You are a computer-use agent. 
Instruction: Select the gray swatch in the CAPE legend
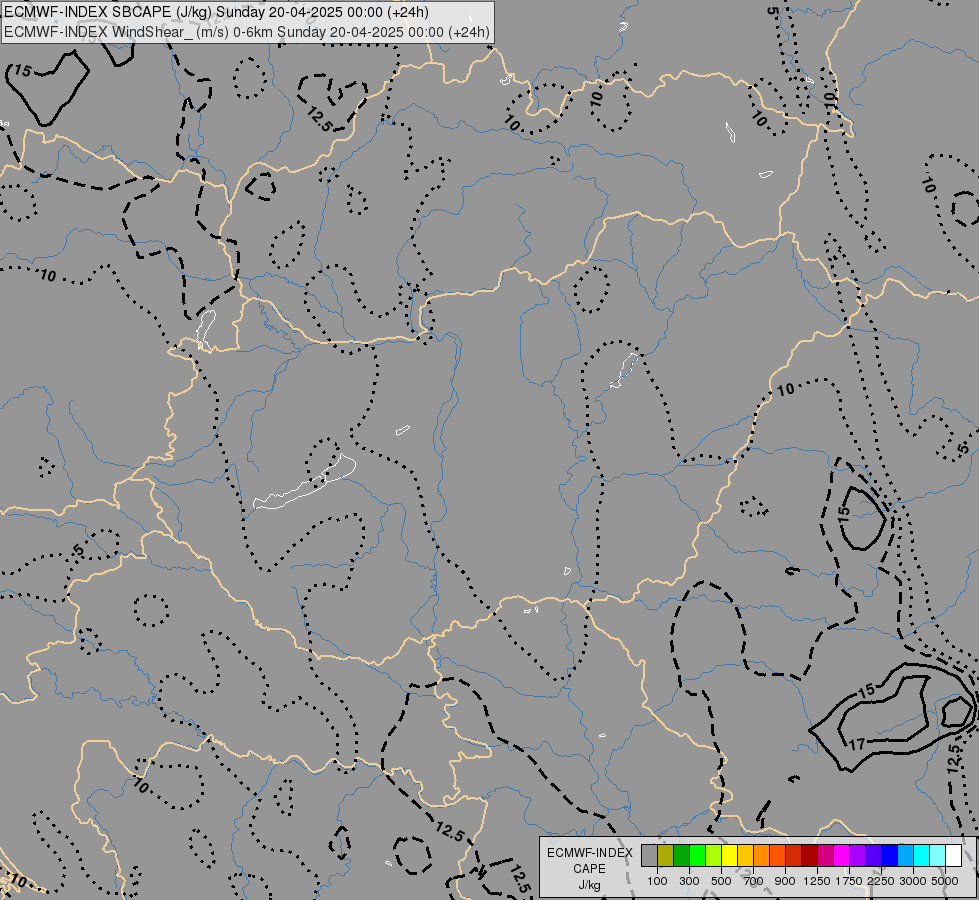(x=649, y=855)
